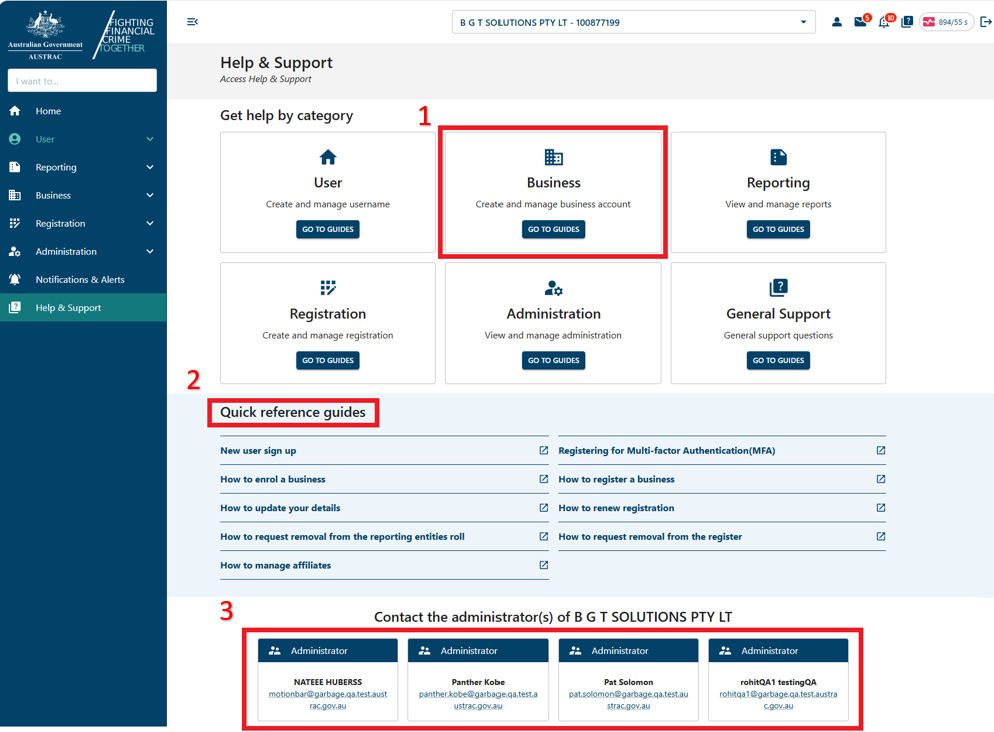
Task: Click the I want to... search field
Action: (81, 79)
